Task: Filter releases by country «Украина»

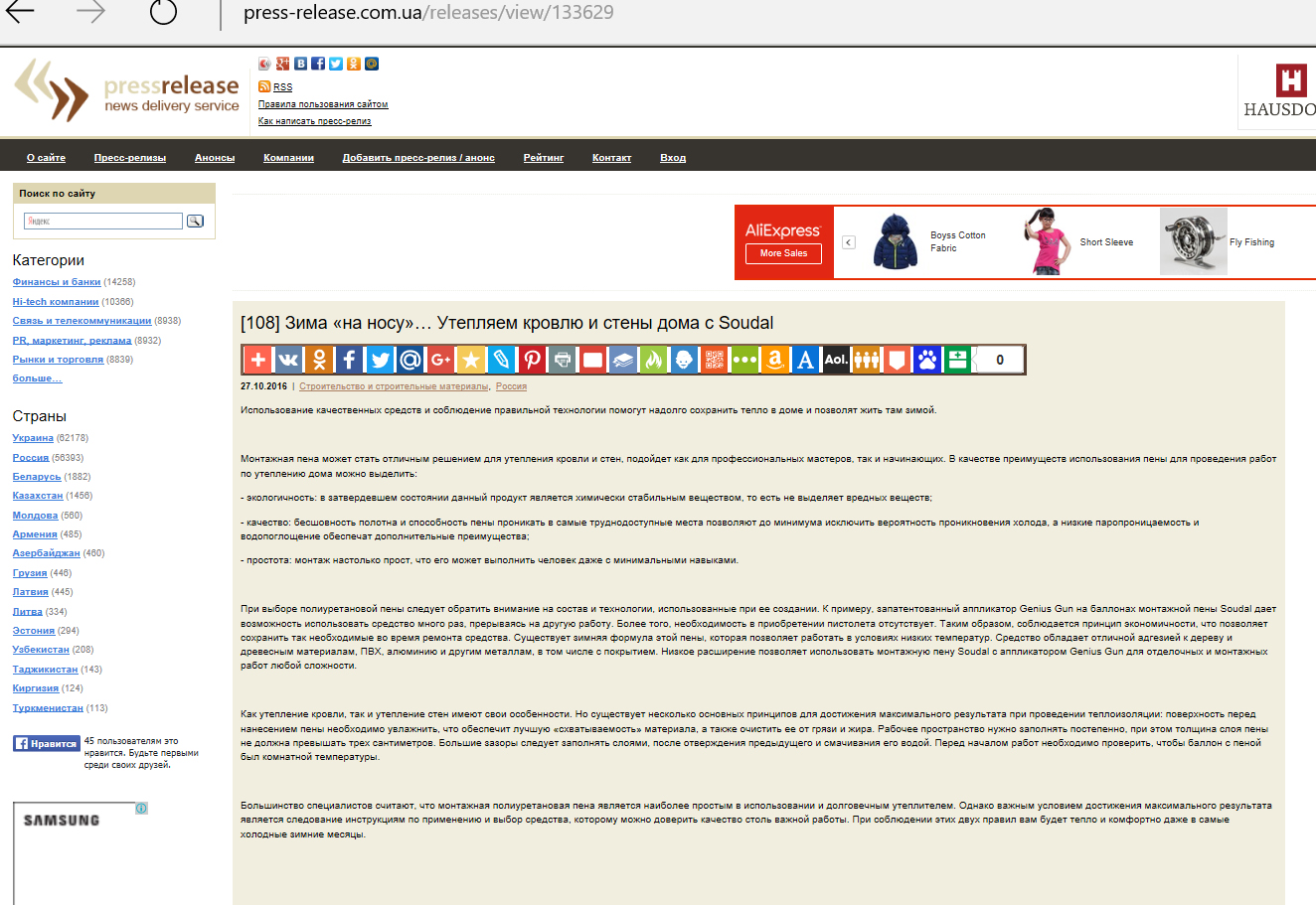Action: coord(33,438)
